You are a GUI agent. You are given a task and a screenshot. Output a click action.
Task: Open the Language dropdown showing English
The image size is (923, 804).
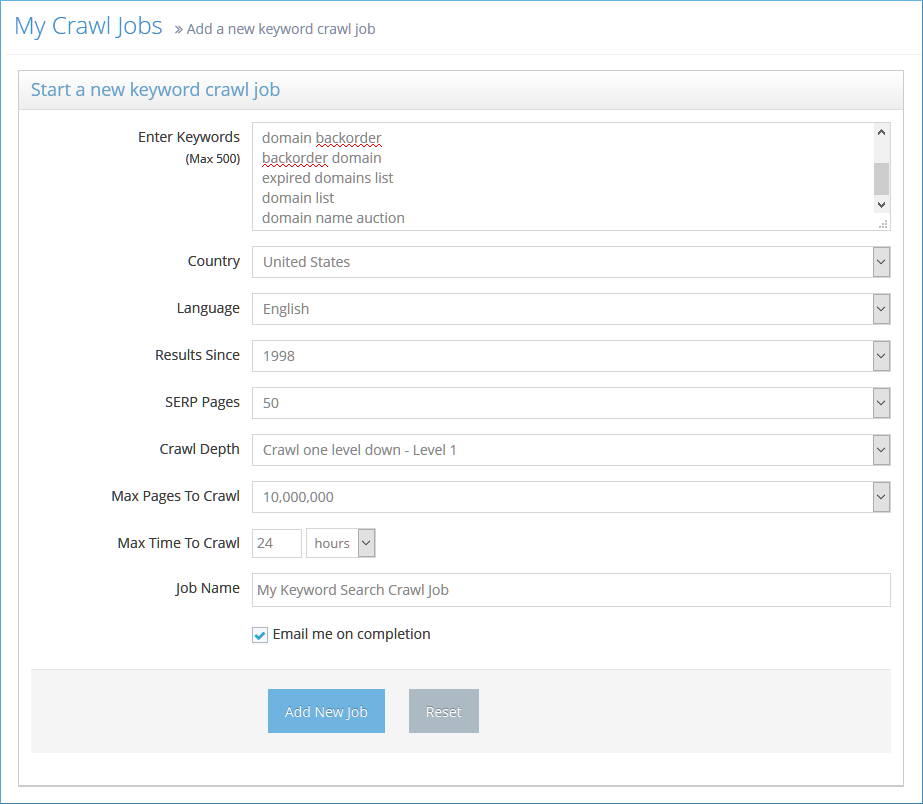571,309
